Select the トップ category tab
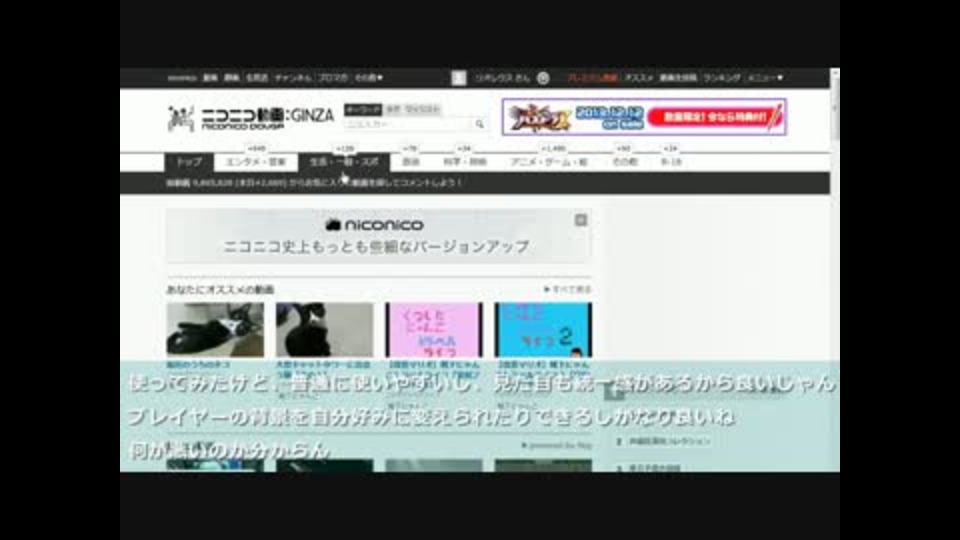960x540 pixels. click(189, 162)
